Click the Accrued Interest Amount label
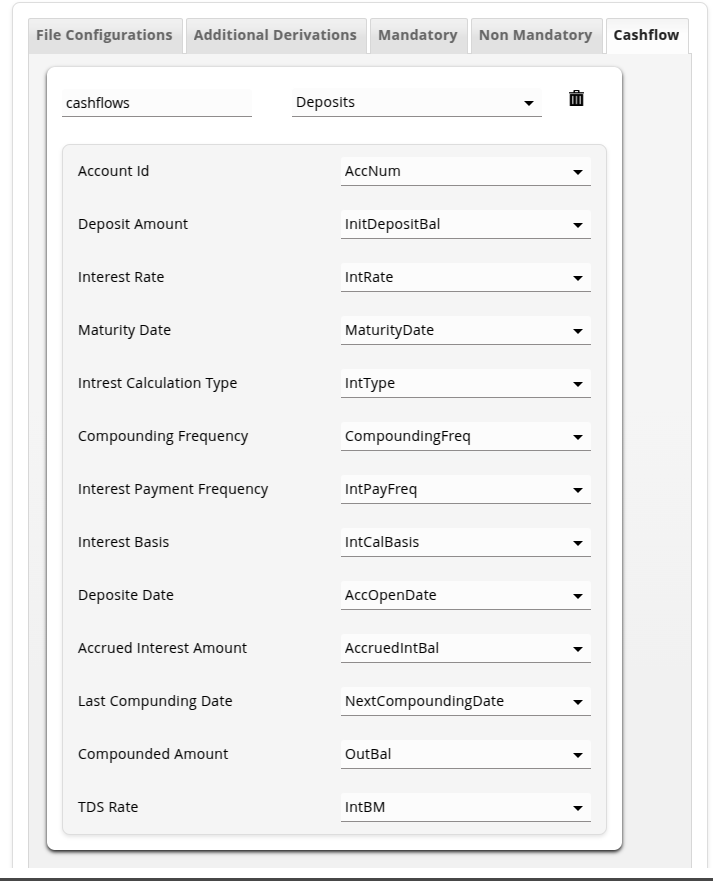 point(162,648)
